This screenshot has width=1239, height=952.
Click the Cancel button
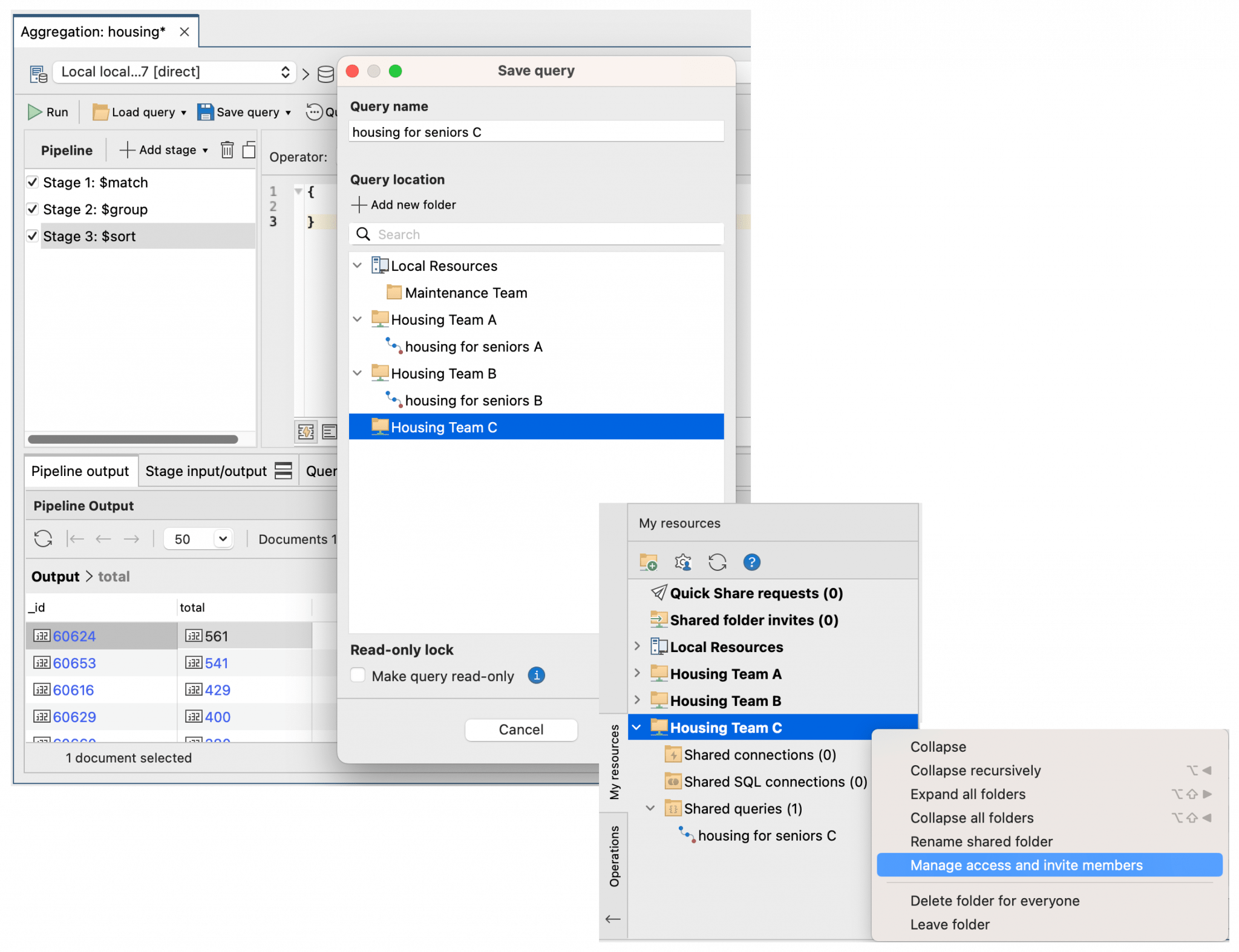click(521, 729)
